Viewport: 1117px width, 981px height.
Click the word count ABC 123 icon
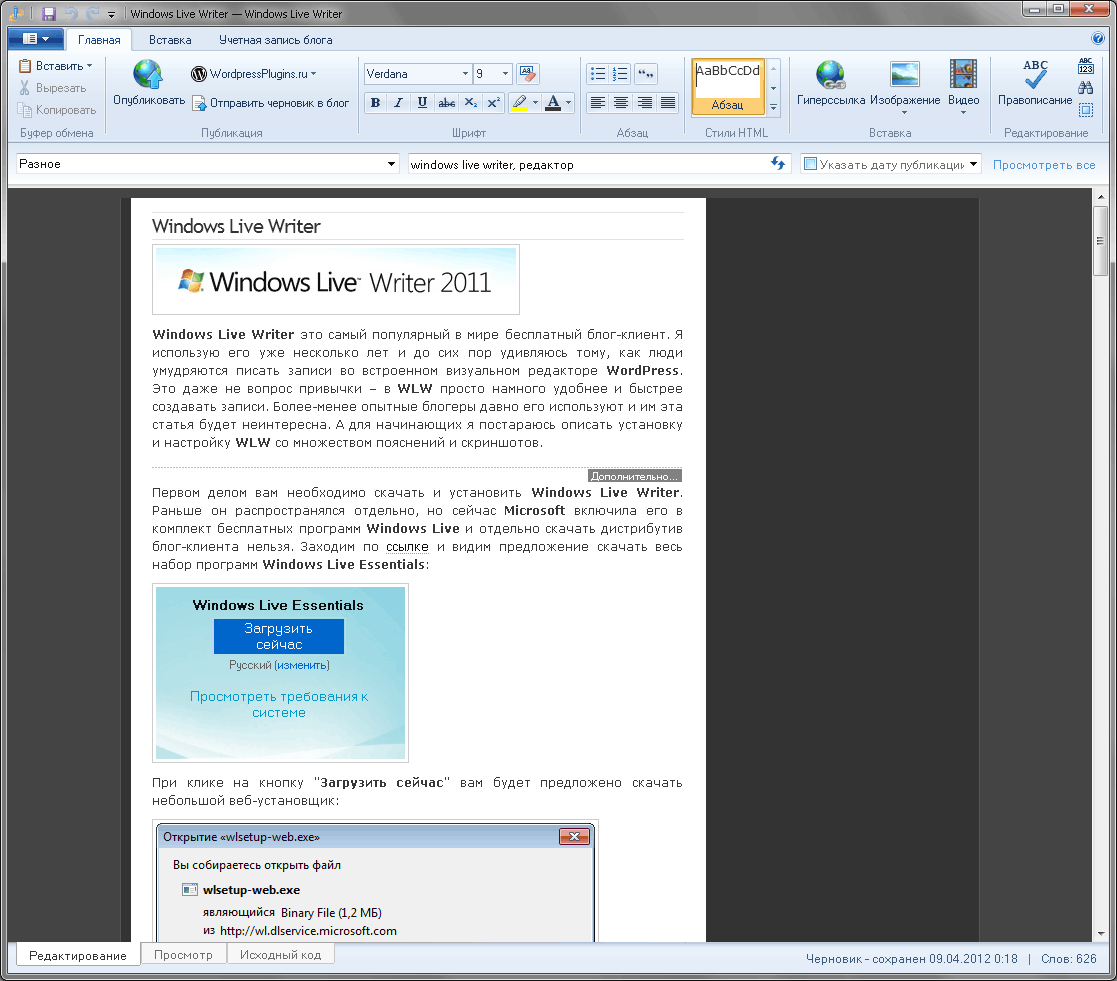click(1086, 66)
